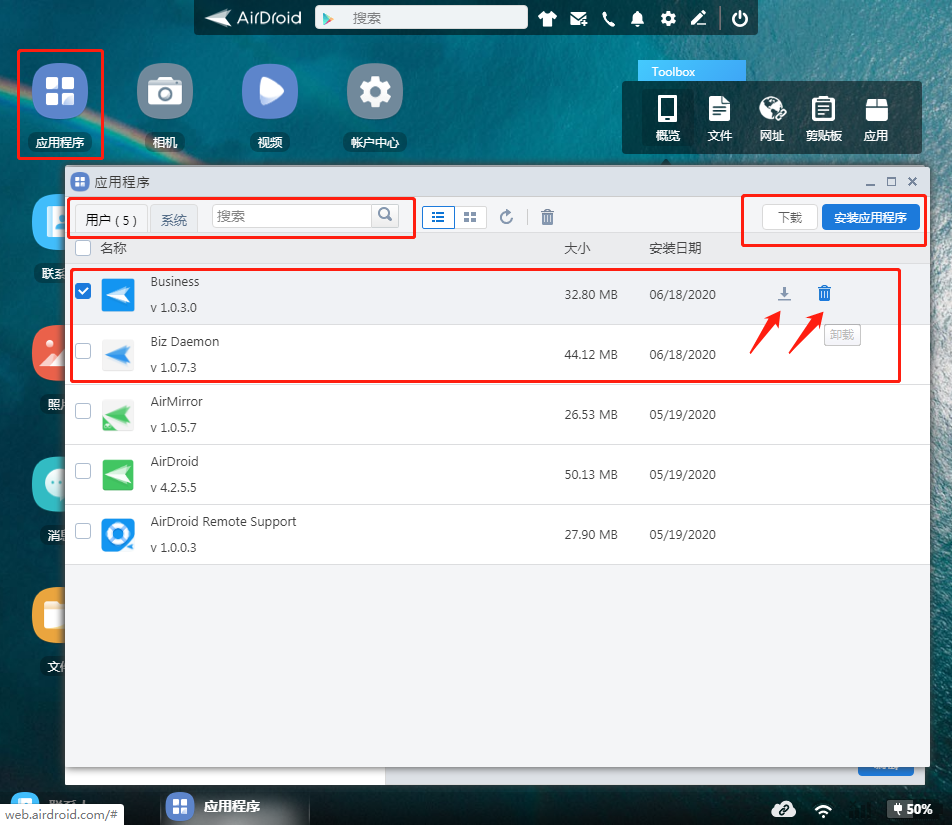Refresh the application list
This screenshot has width=952, height=825.
[x=506, y=217]
